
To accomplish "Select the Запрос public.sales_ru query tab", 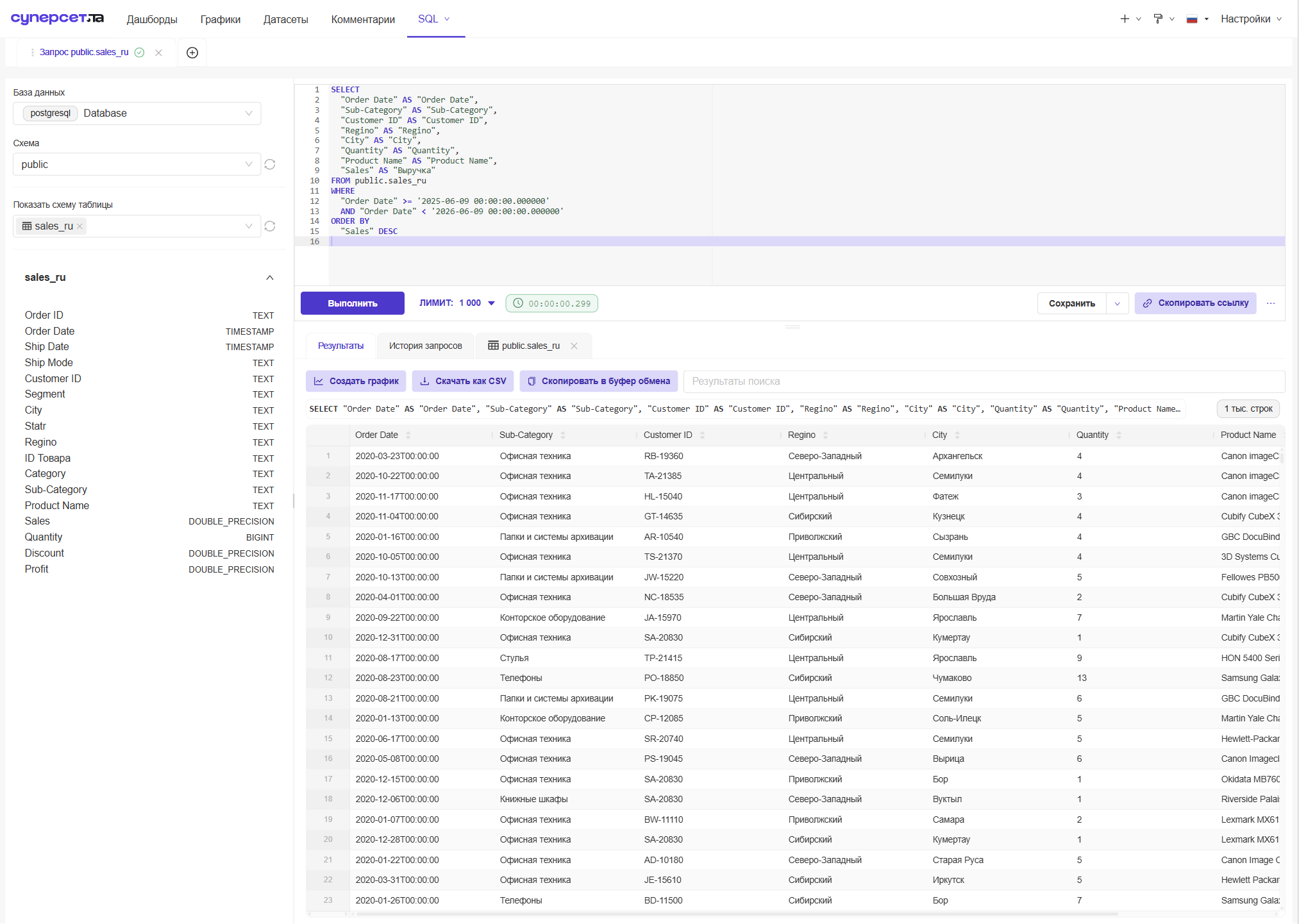I will click(x=83, y=53).
